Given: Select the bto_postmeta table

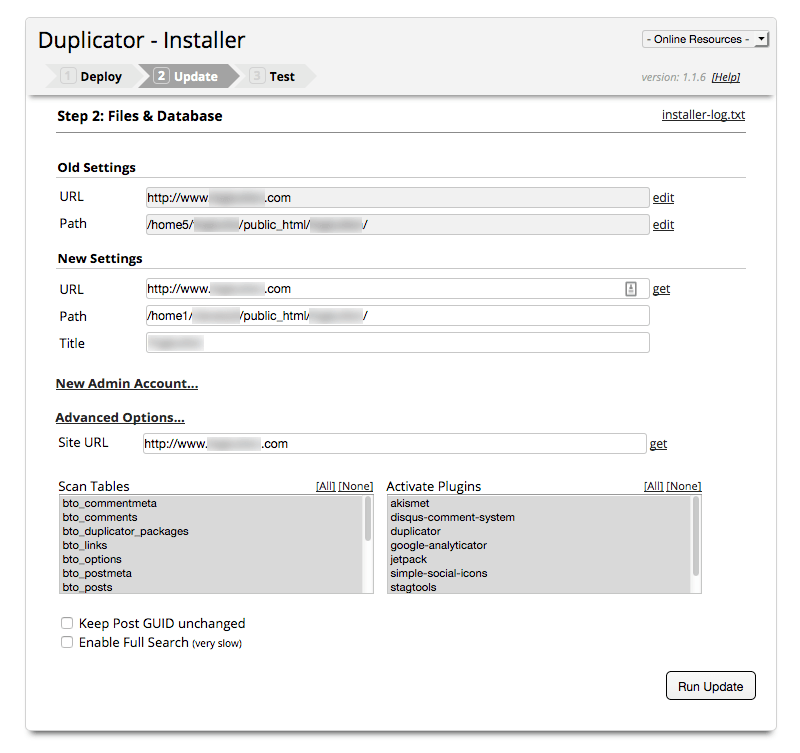Looking at the screenshot, I should 211,573.
